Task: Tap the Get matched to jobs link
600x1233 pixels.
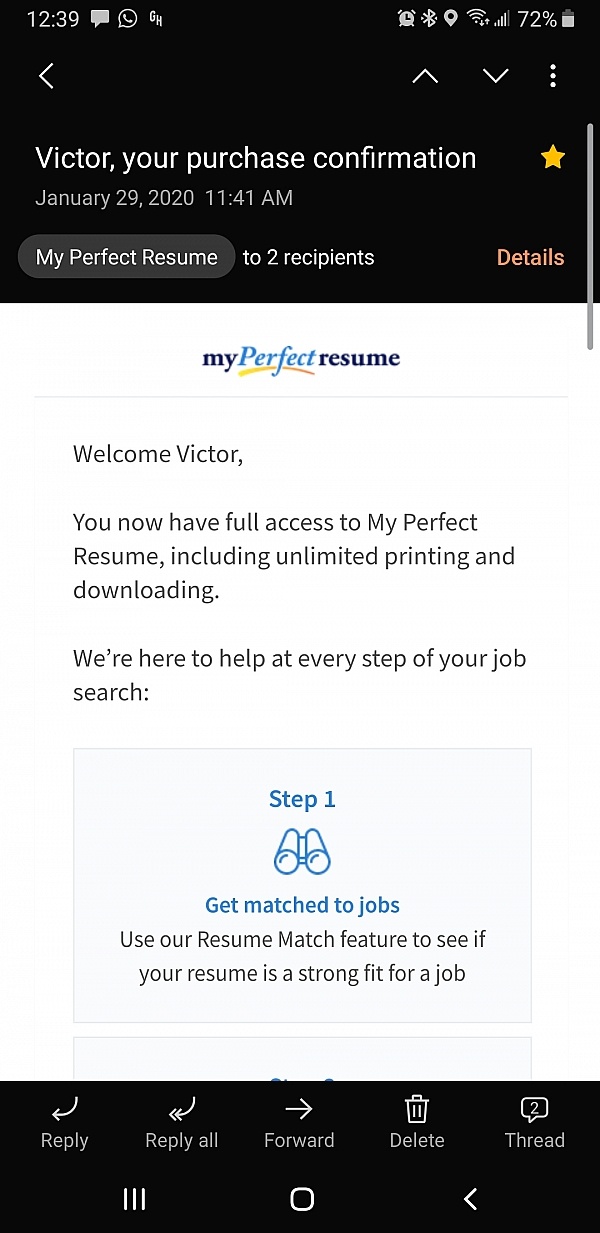Action: (x=302, y=905)
